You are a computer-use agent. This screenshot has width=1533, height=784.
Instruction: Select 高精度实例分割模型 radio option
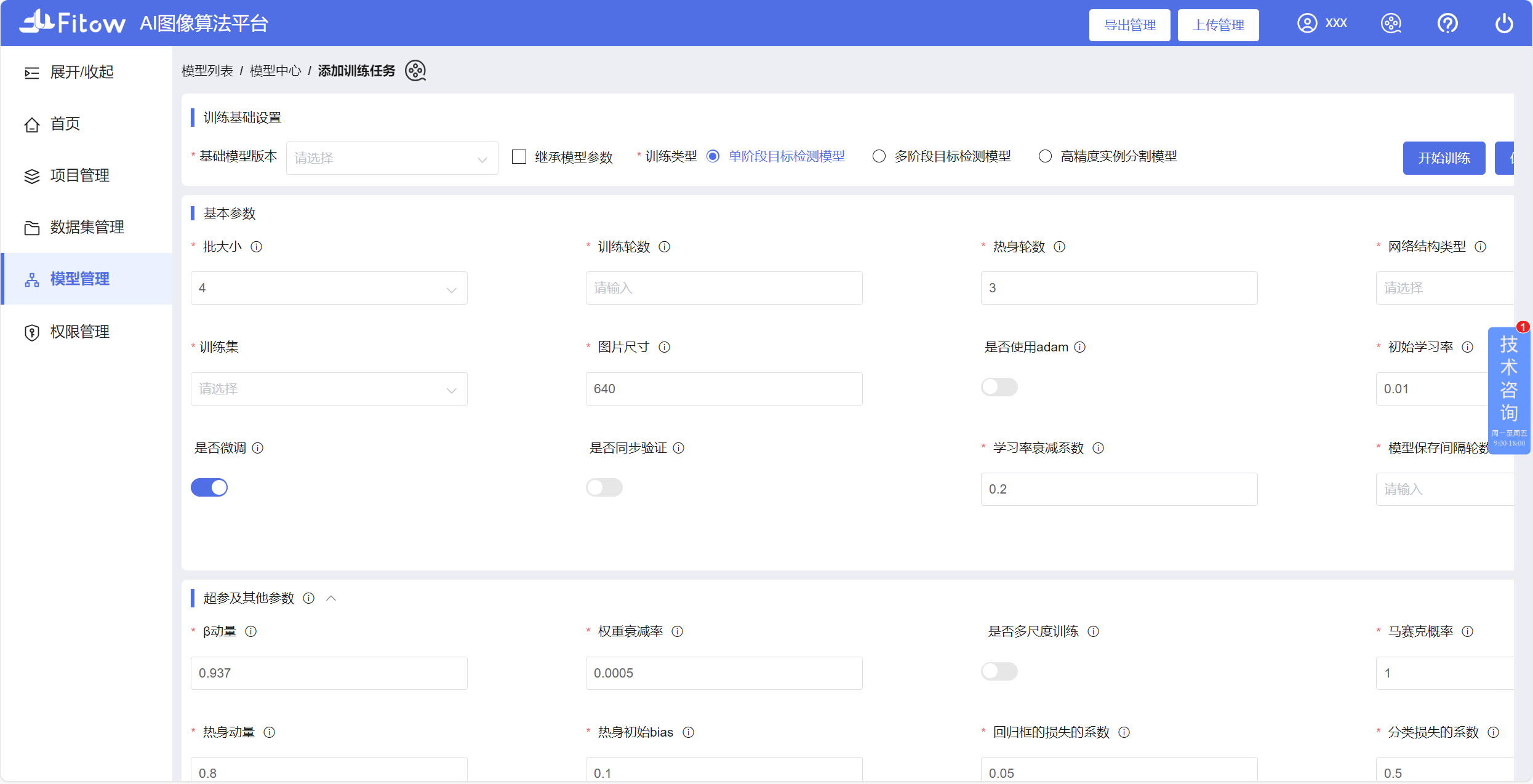pyautogui.click(x=1046, y=156)
